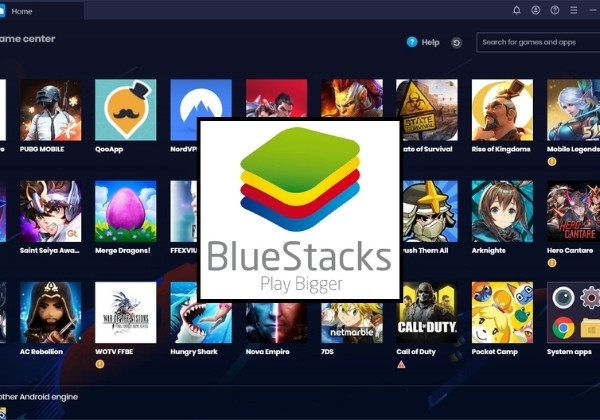Click red warning triangle under Call of Duty
Screen dimensions: 600x420
[x=401, y=364]
